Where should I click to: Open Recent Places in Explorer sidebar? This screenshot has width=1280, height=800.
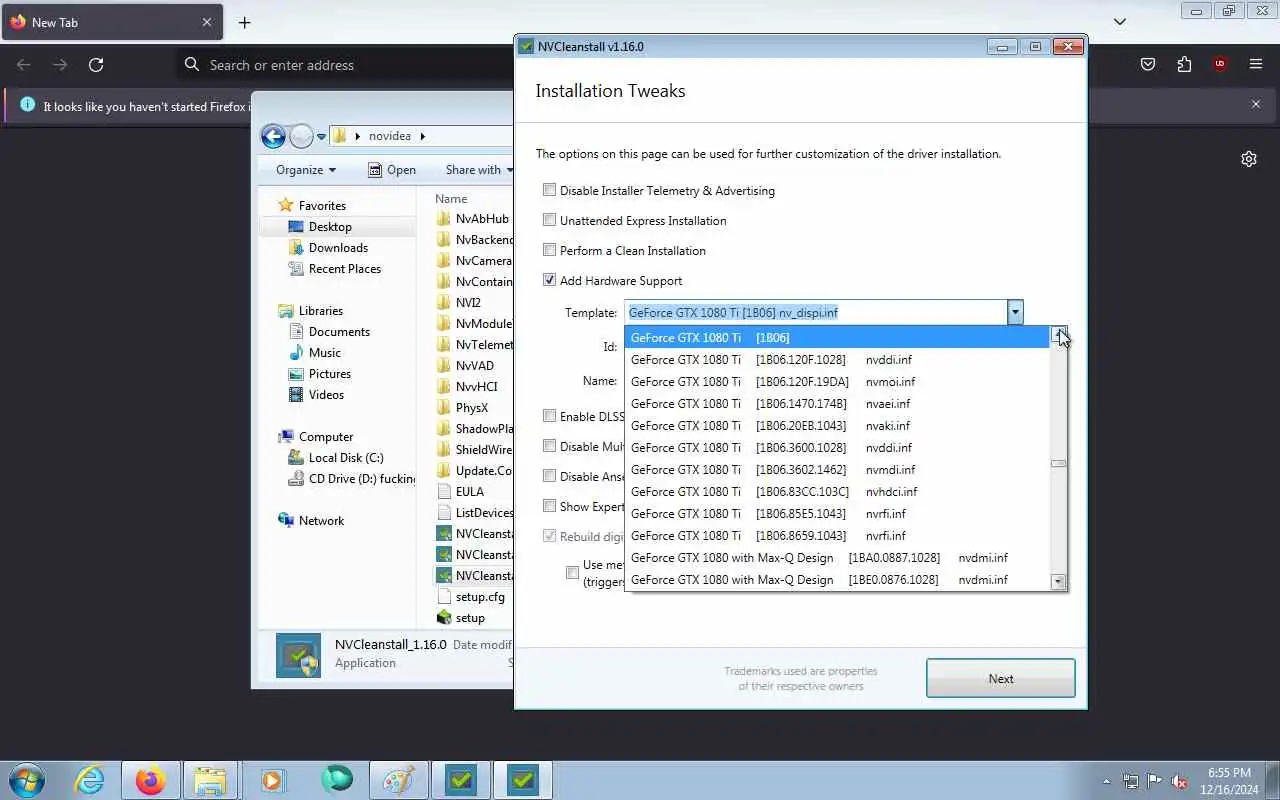(x=335, y=268)
